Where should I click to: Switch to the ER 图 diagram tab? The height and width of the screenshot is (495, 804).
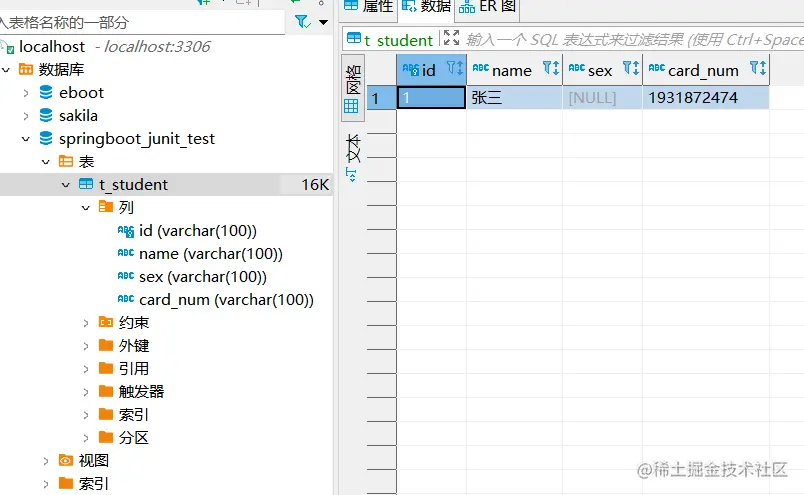(487, 7)
